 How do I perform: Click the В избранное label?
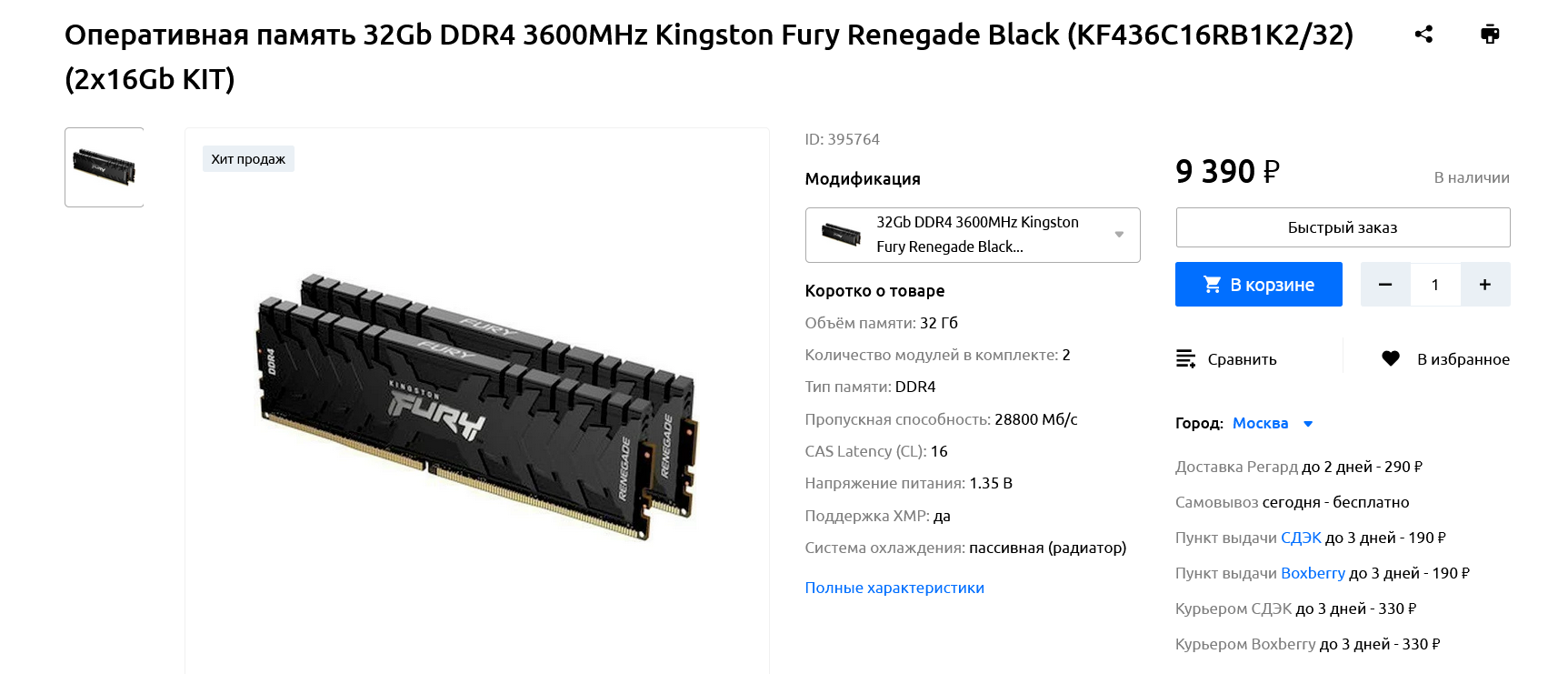[1463, 359]
